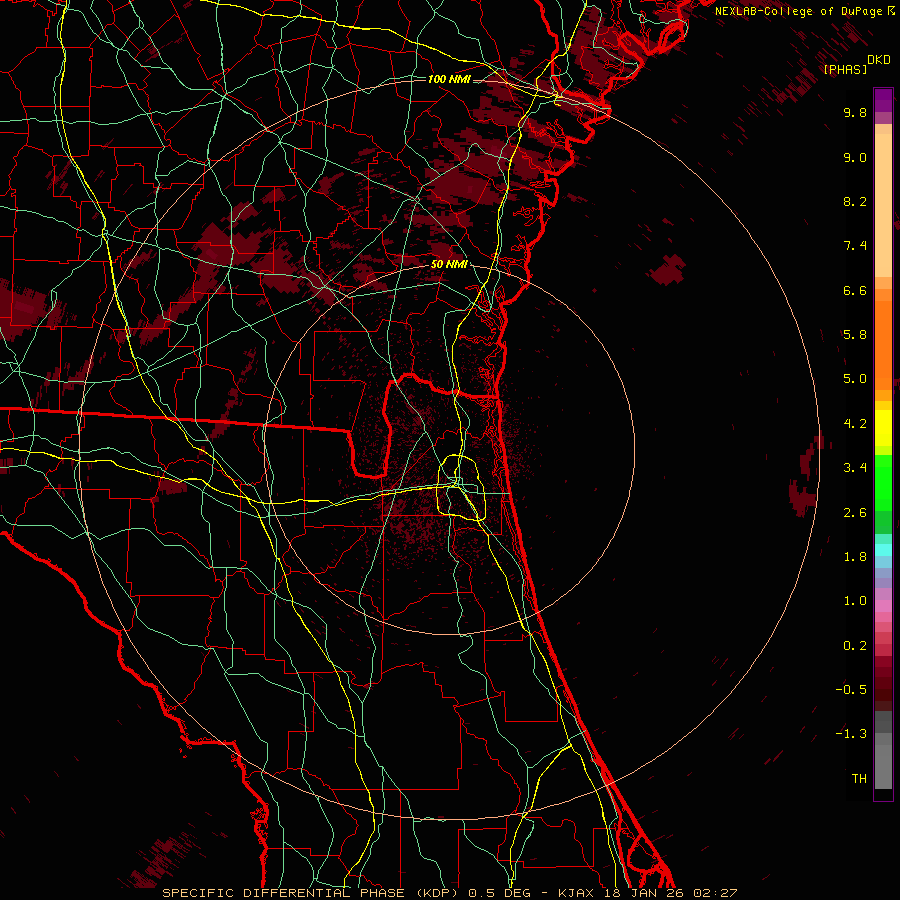900x900 pixels.
Task: Click the cyan segment of the color bar
Action: click(x=883, y=550)
